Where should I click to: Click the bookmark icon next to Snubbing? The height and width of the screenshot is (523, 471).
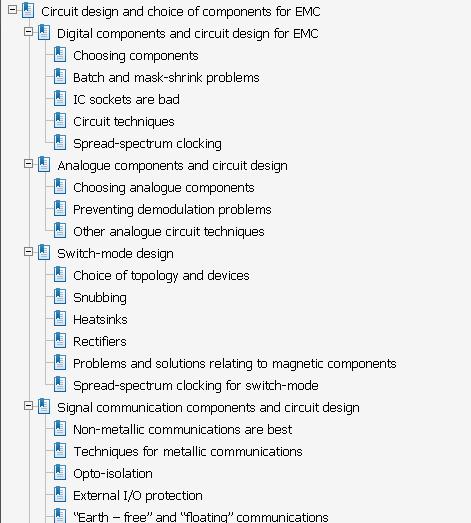pos(60,297)
